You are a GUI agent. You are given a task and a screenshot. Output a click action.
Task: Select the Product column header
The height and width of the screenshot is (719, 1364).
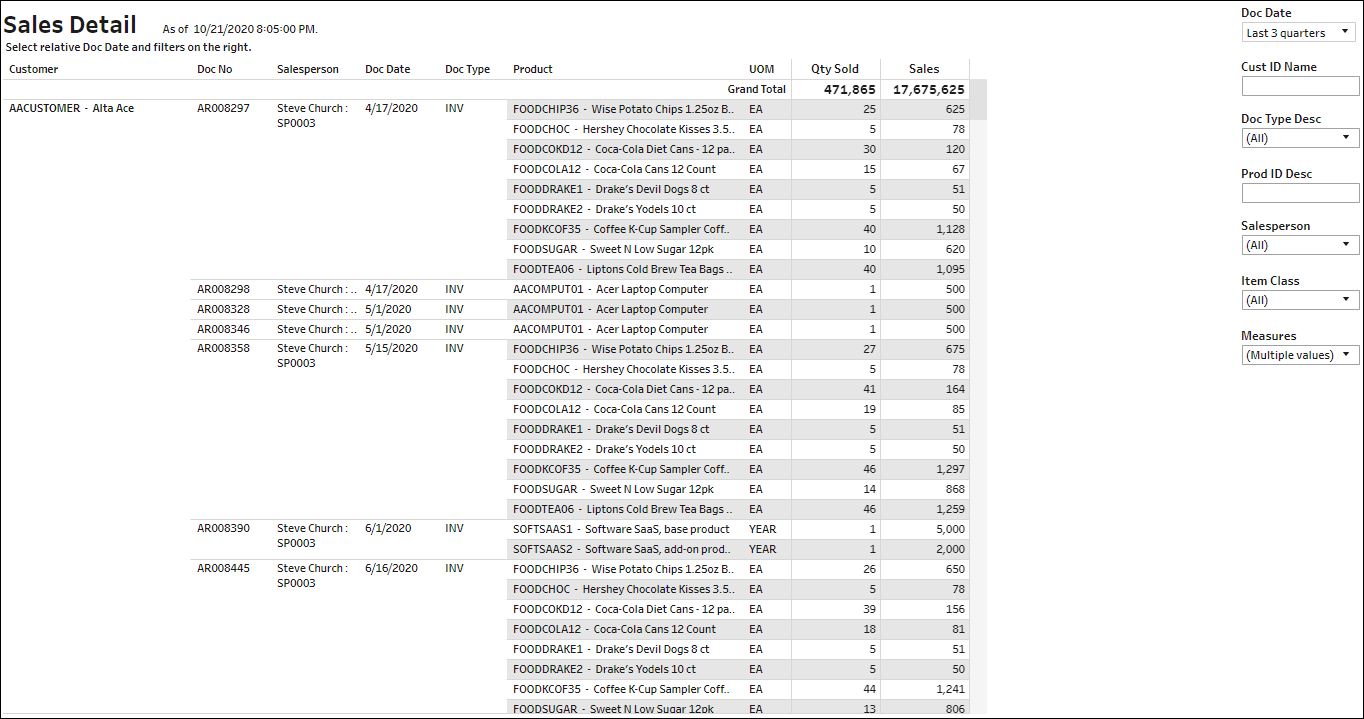point(532,69)
